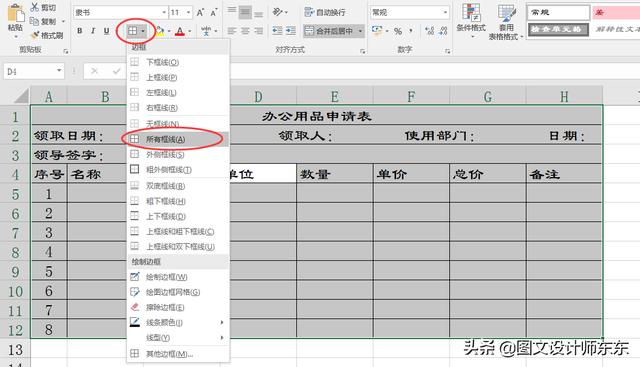Open Format as Table (套用表格格式)

pos(506,22)
